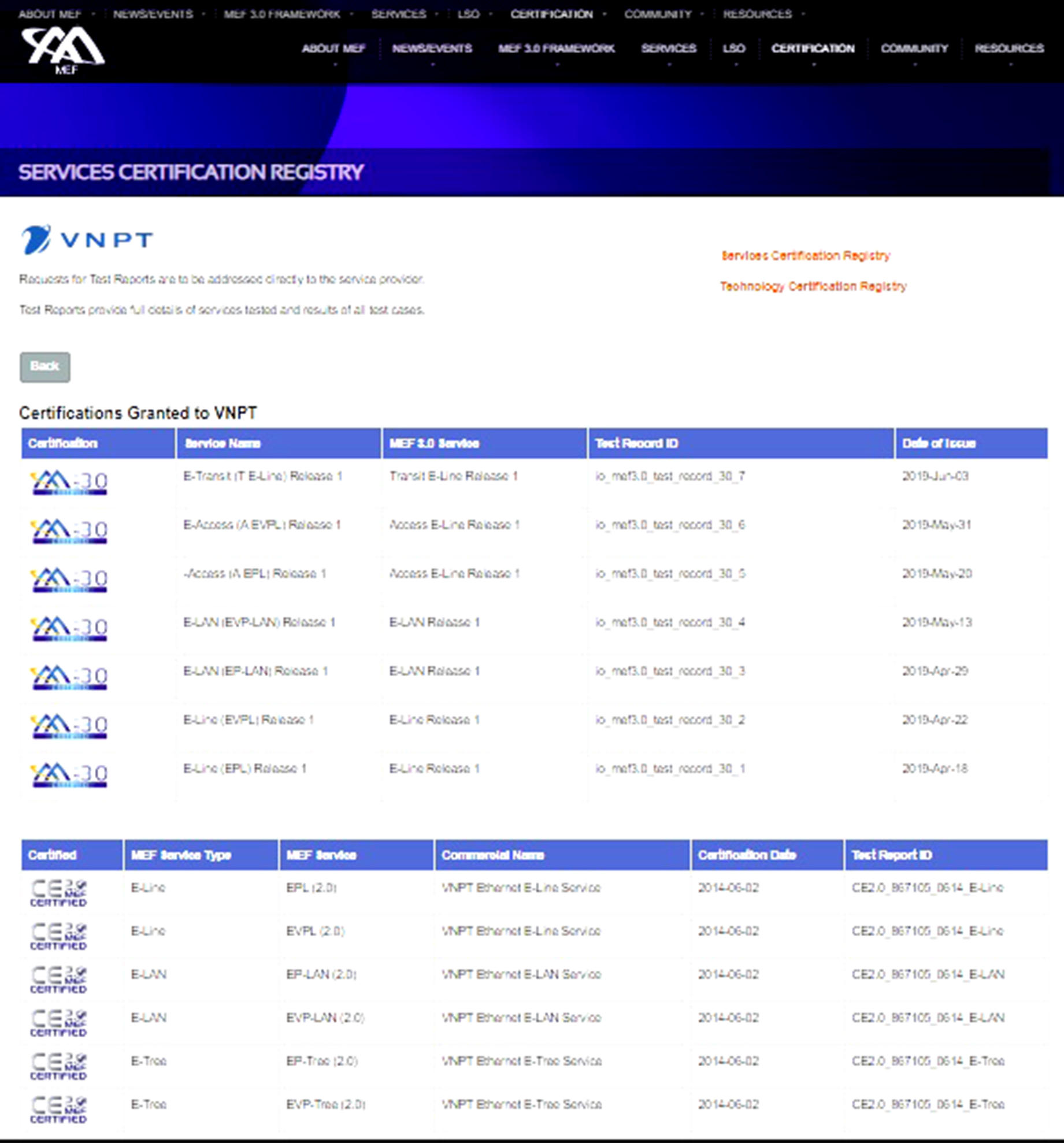Screen dimensions: 1064x1143
Task: Click the Test Record ID column header
Action: tap(636, 443)
